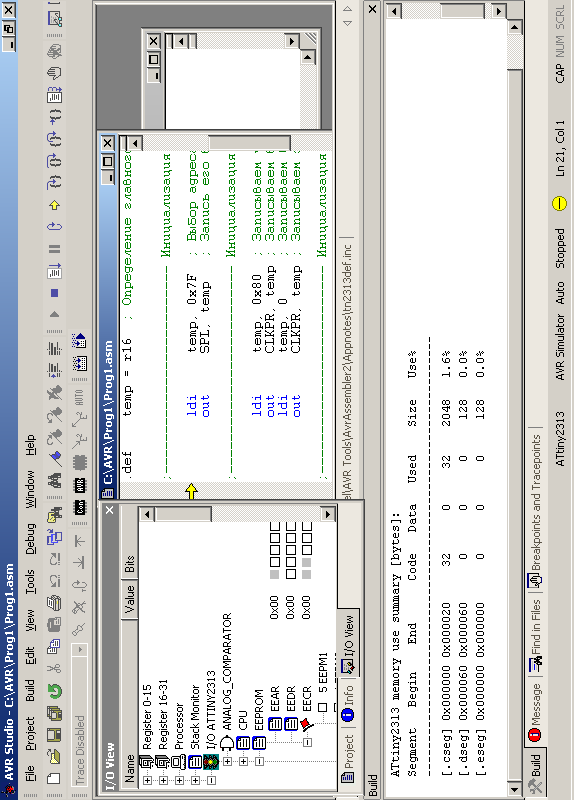Expand the CPU tree node
This screenshot has width=574, height=800.
(x=243, y=761)
